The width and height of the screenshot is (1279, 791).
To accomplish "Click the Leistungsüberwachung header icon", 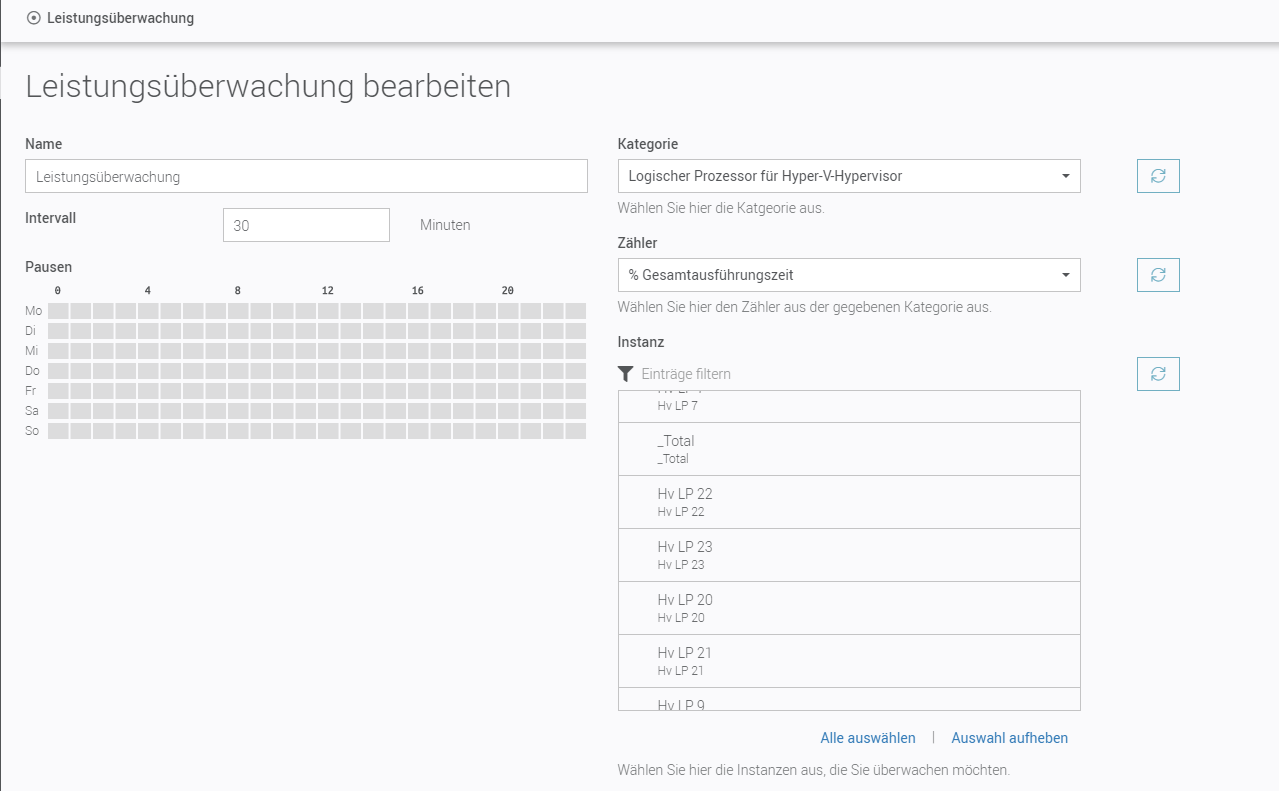I will coord(34,18).
